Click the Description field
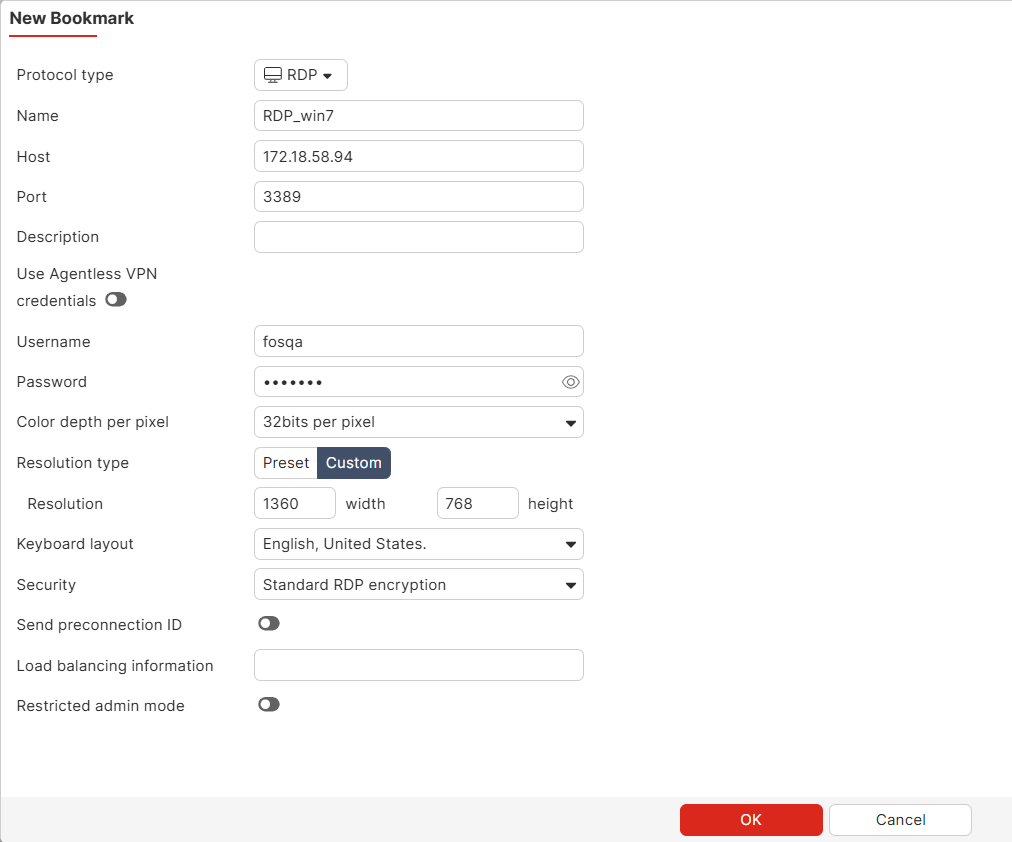Image resolution: width=1012 pixels, height=842 pixels. [x=418, y=236]
